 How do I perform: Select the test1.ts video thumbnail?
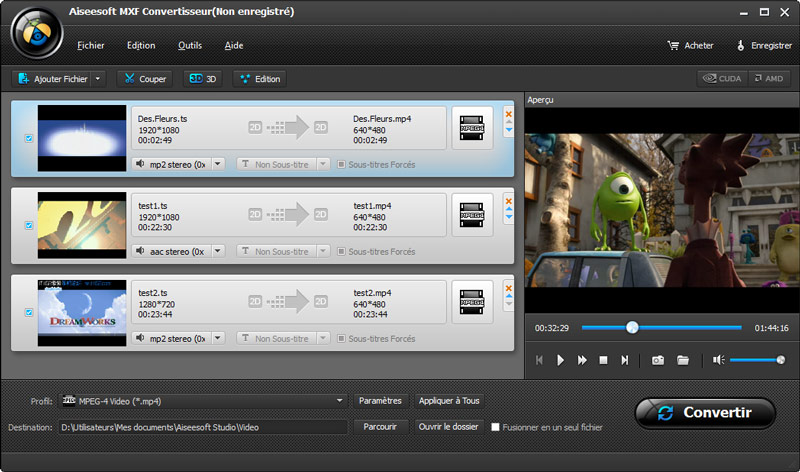82,225
